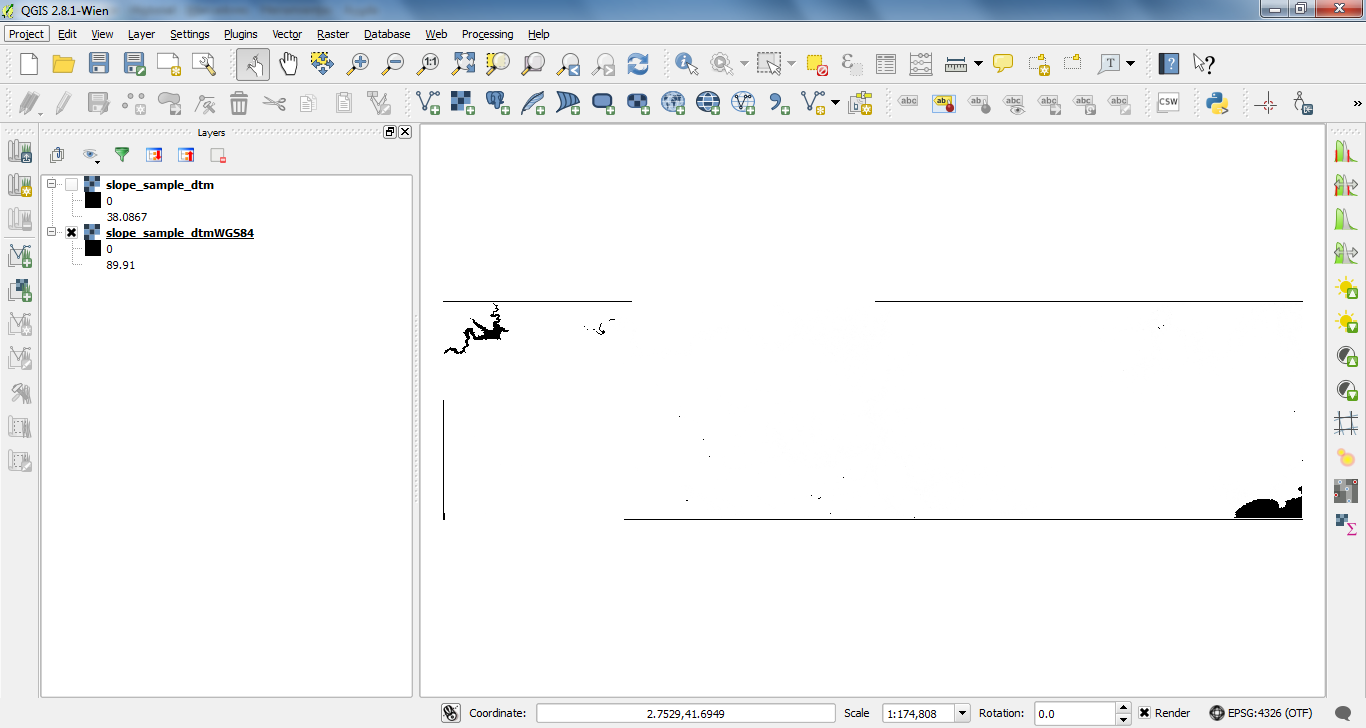The width and height of the screenshot is (1366, 728).
Task: Open the Processing menu
Action: point(487,34)
